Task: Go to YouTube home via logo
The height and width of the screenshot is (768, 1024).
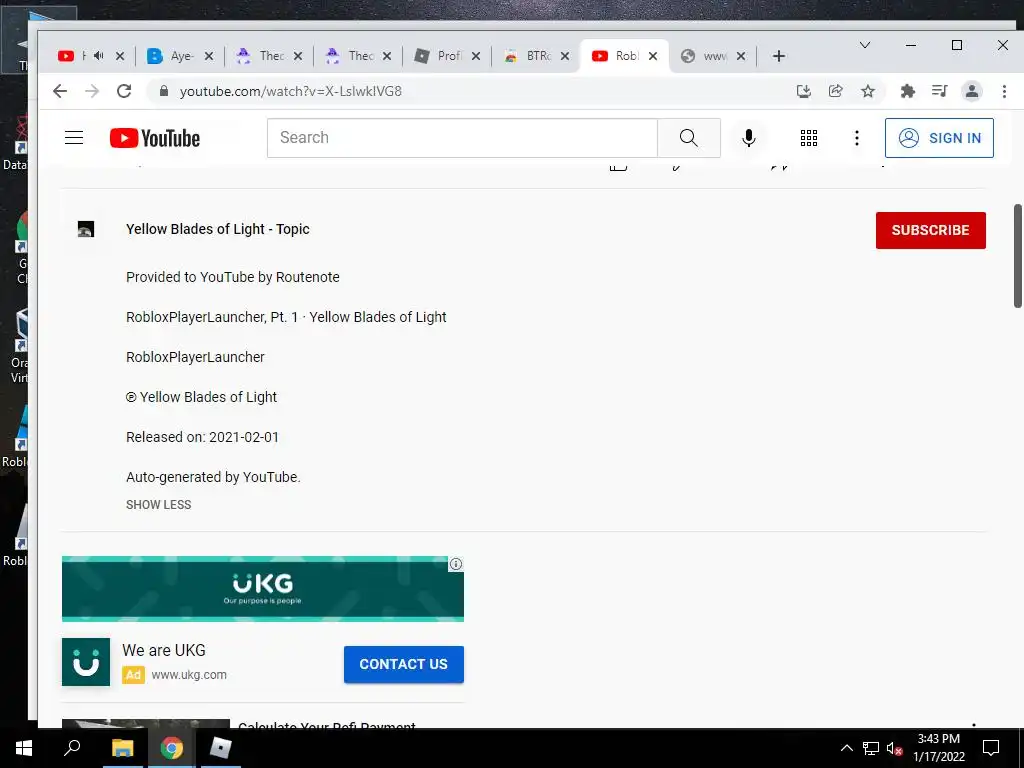Action: [155, 138]
